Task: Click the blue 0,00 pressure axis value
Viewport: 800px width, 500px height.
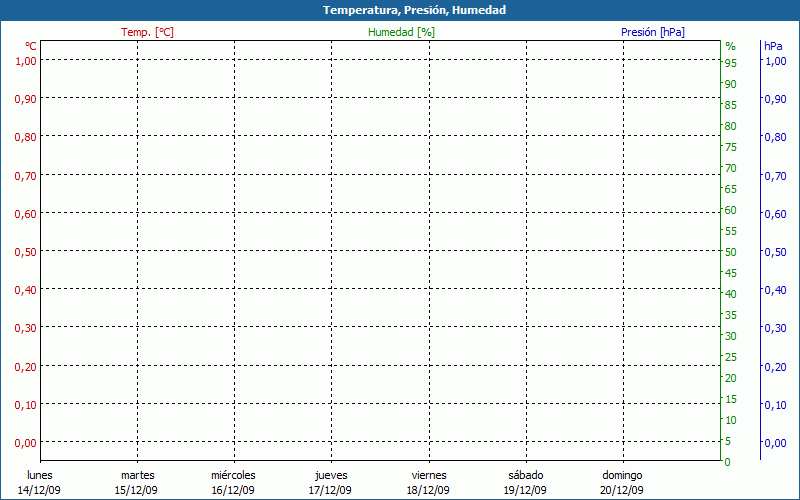Action: (774, 443)
